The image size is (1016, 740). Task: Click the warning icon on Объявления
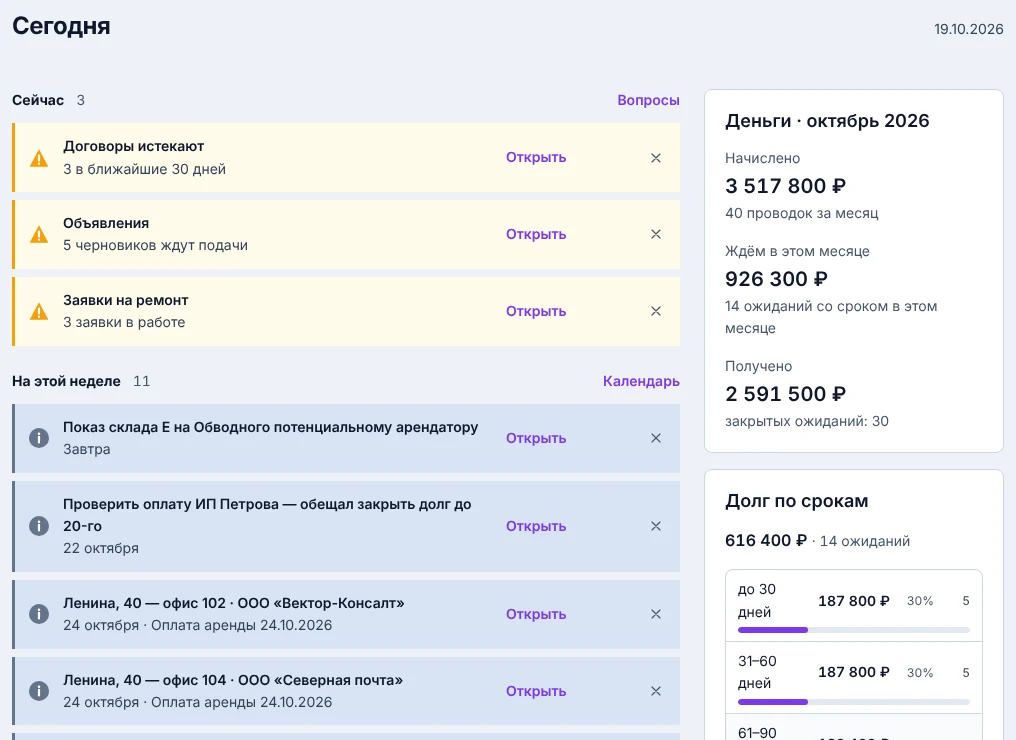tap(39, 234)
